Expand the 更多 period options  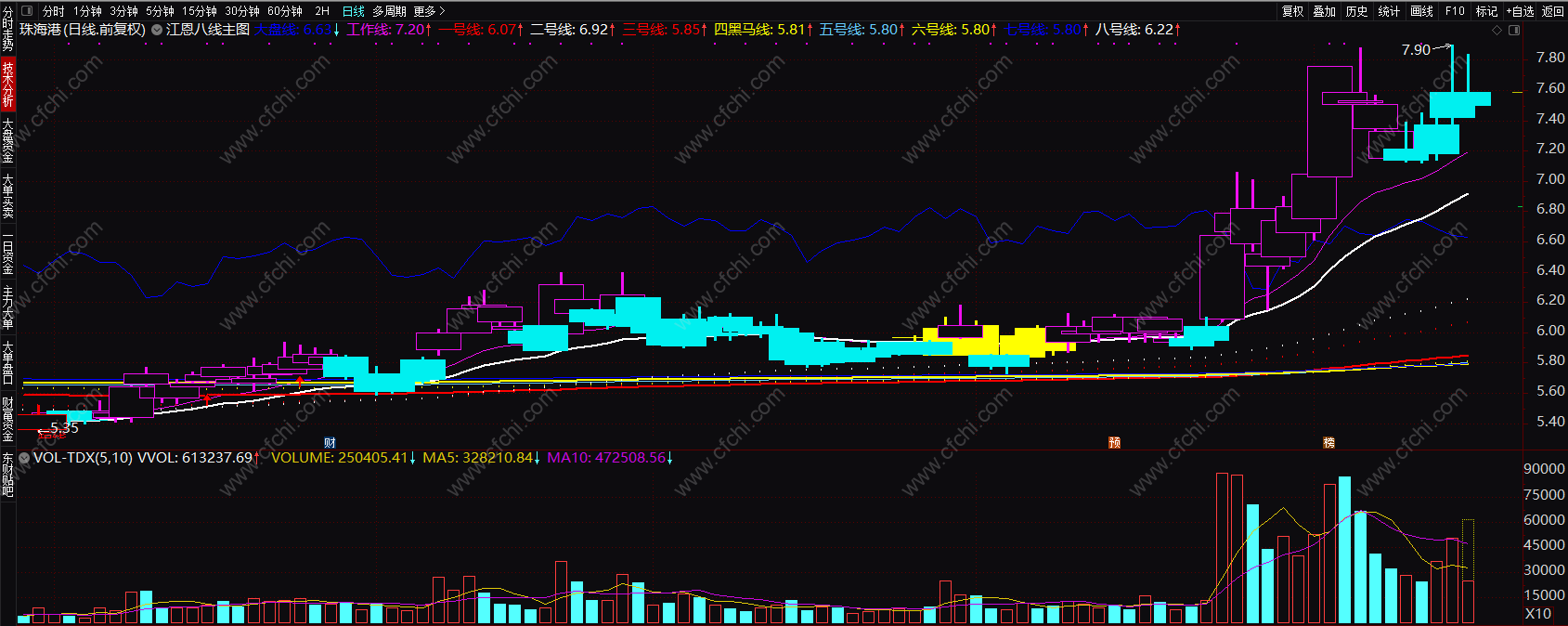[x=429, y=11]
